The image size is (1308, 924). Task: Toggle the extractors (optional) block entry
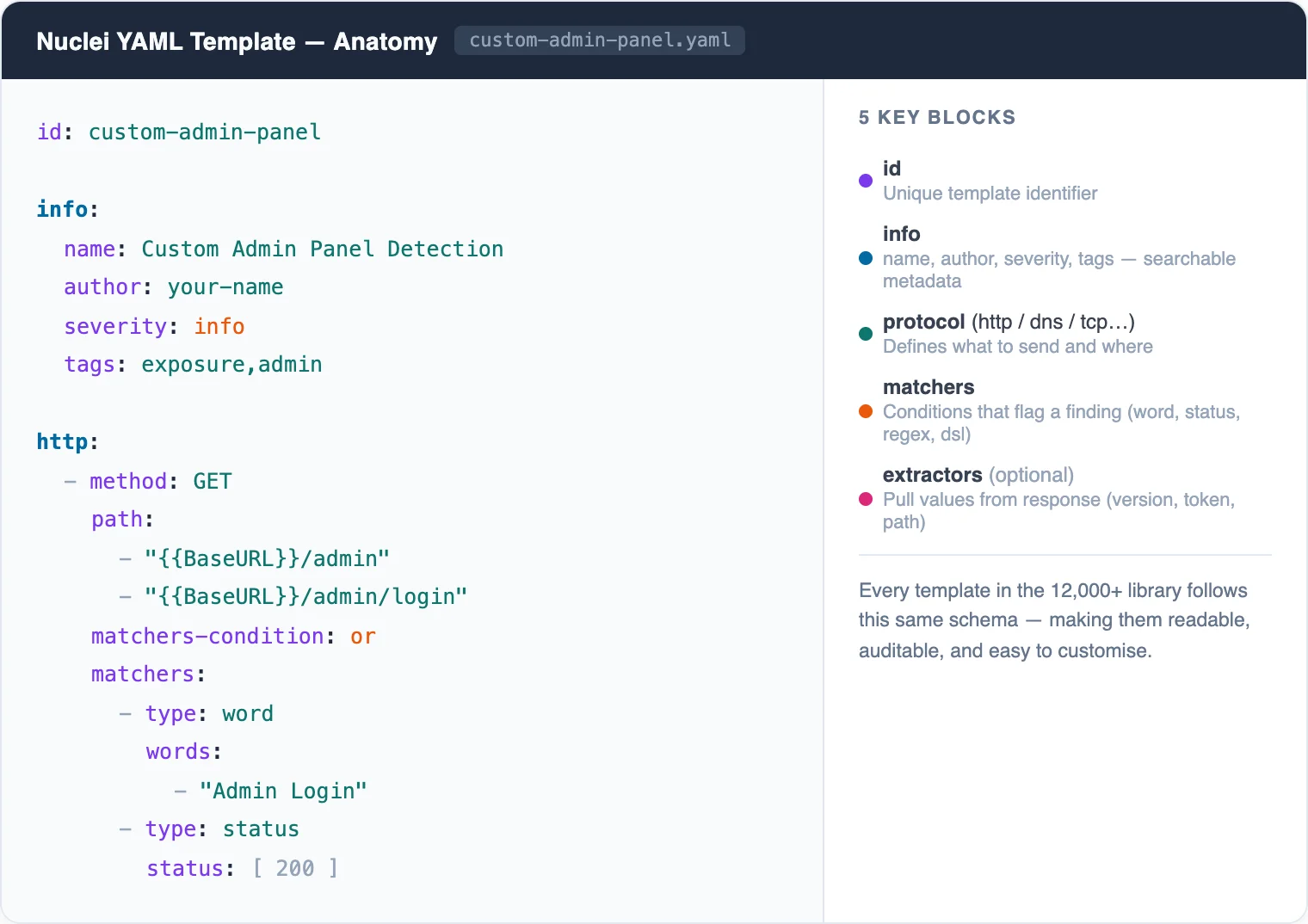click(x=978, y=474)
